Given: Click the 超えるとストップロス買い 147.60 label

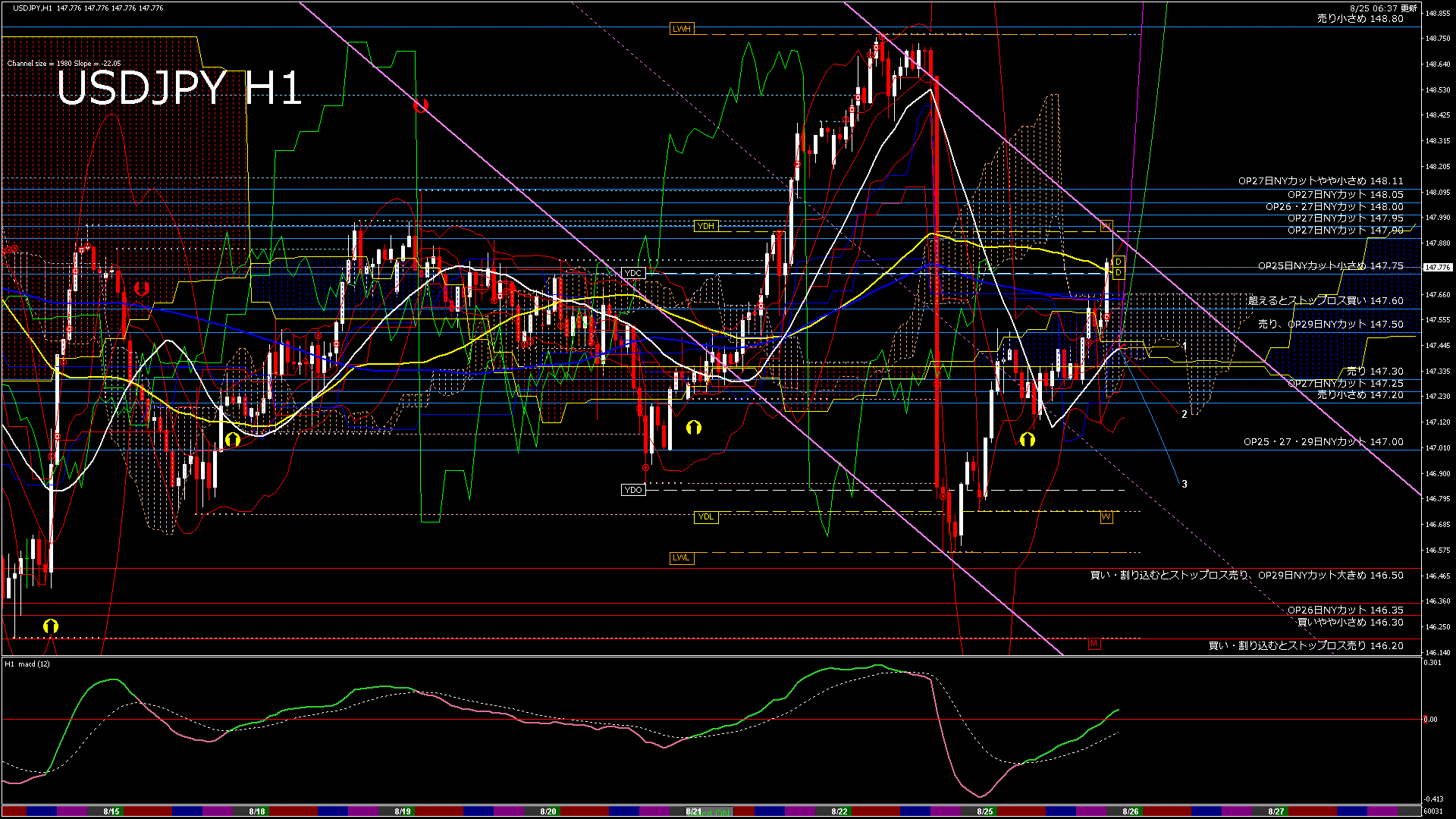Looking at the screenshot, I should tap(1326, 301).
